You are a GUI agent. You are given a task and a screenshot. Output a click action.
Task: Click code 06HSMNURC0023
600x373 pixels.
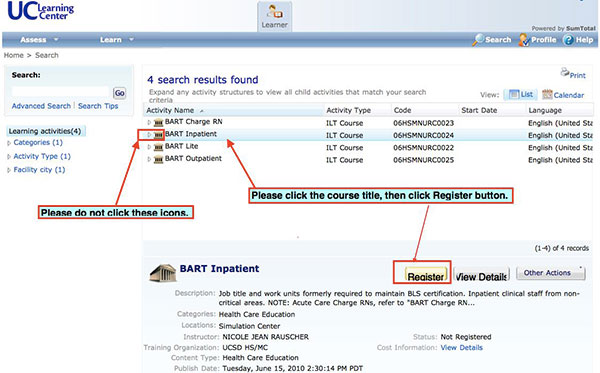pos(423,123)
